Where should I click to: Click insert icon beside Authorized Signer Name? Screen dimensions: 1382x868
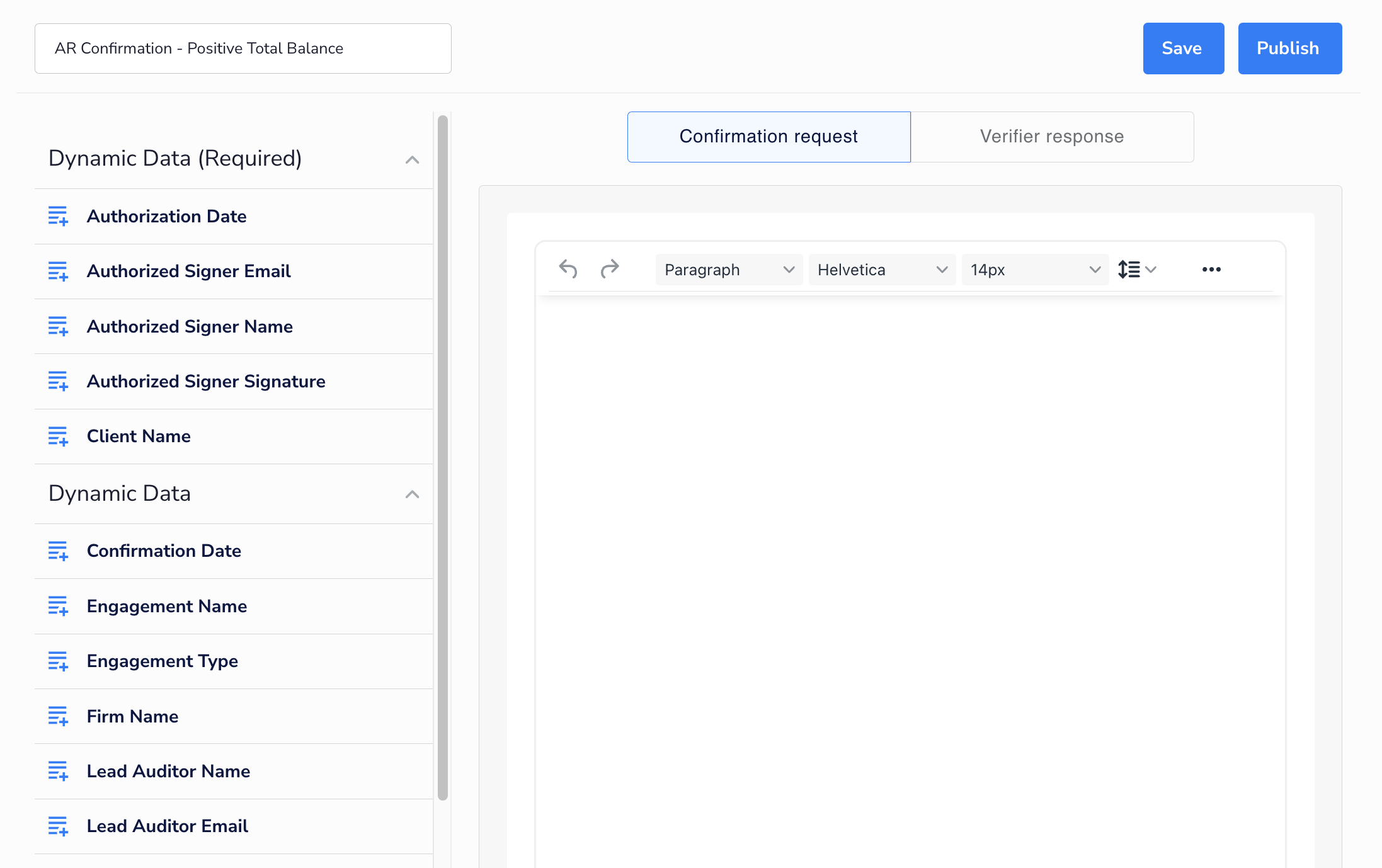[58, 326]
